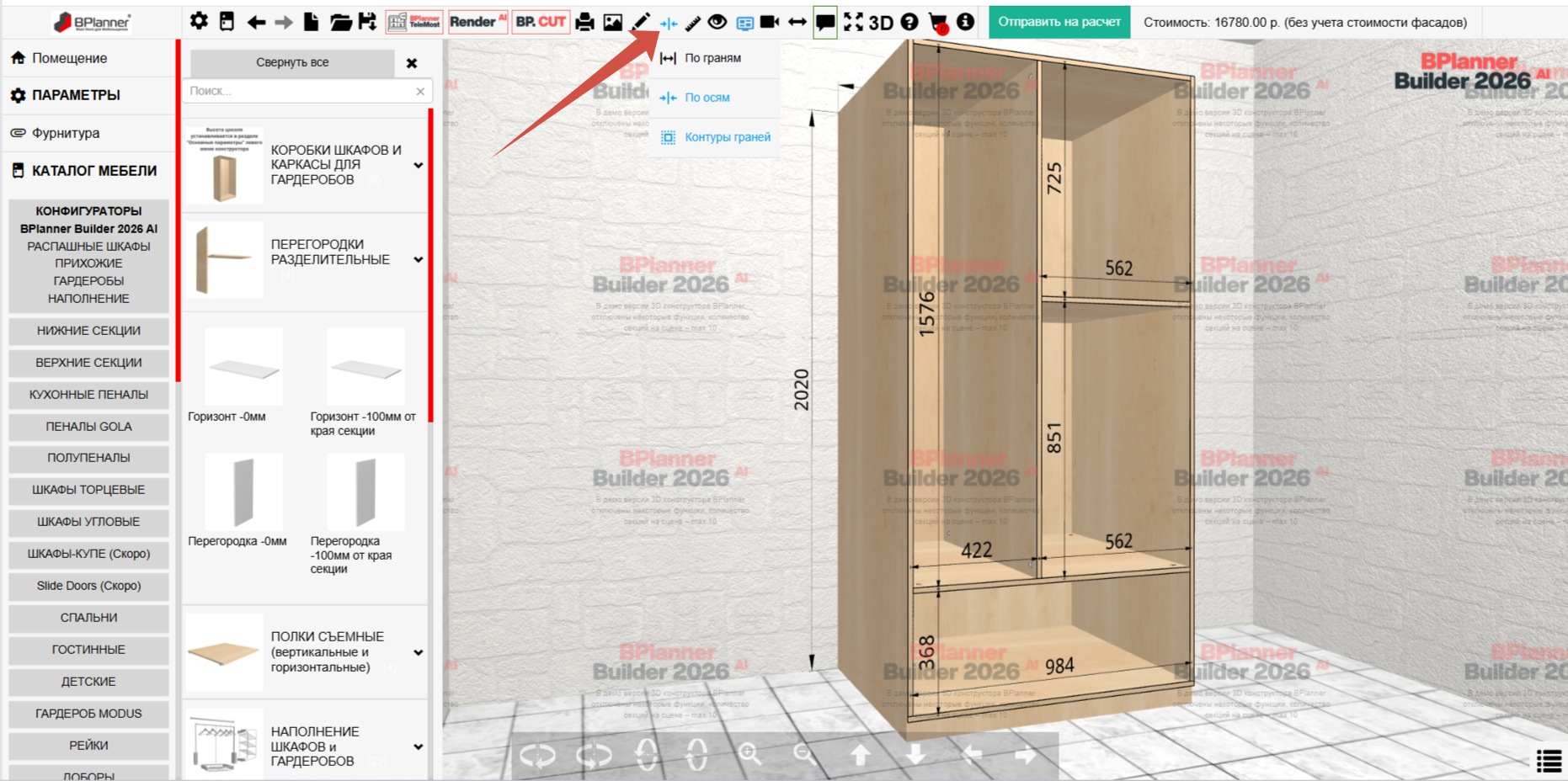Image resolution: width=1568 pixels, height=781 pixels.
Task: Open 'РАСПАШНЫЕ ШКАФЫ' configurator
Action: point(88,247)
